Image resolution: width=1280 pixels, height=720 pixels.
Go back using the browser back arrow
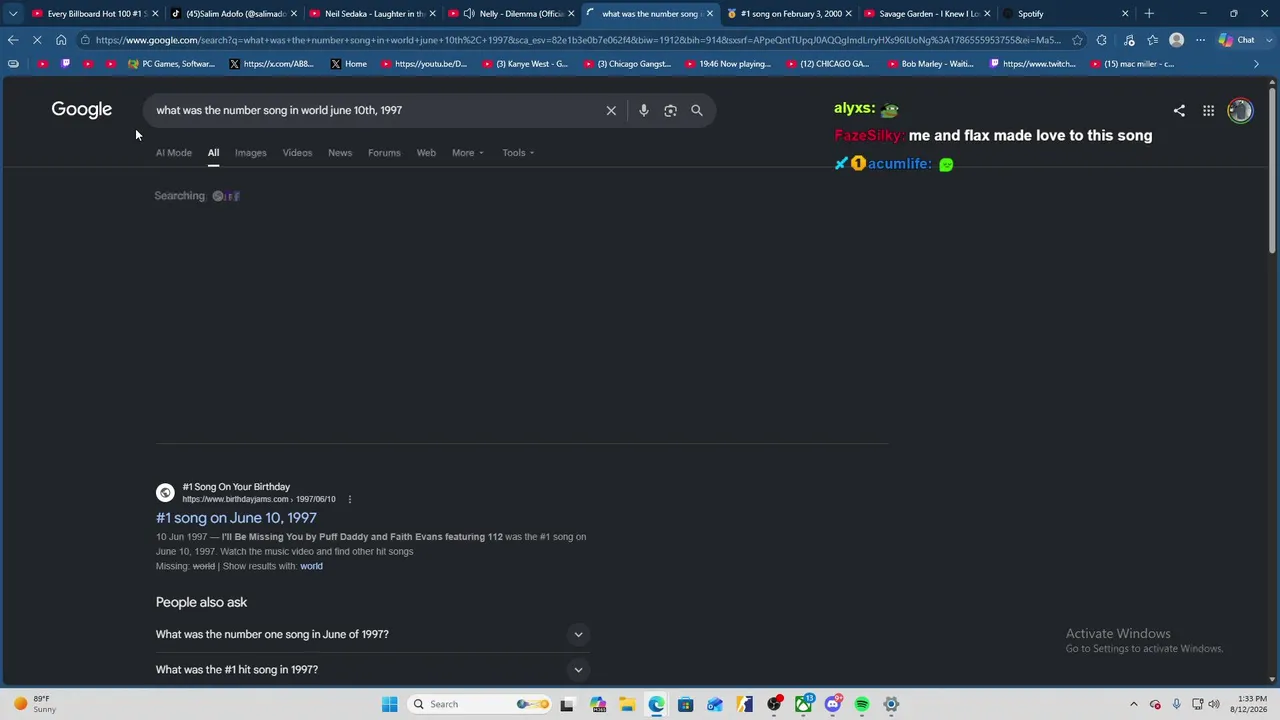[x=13, y=40]
